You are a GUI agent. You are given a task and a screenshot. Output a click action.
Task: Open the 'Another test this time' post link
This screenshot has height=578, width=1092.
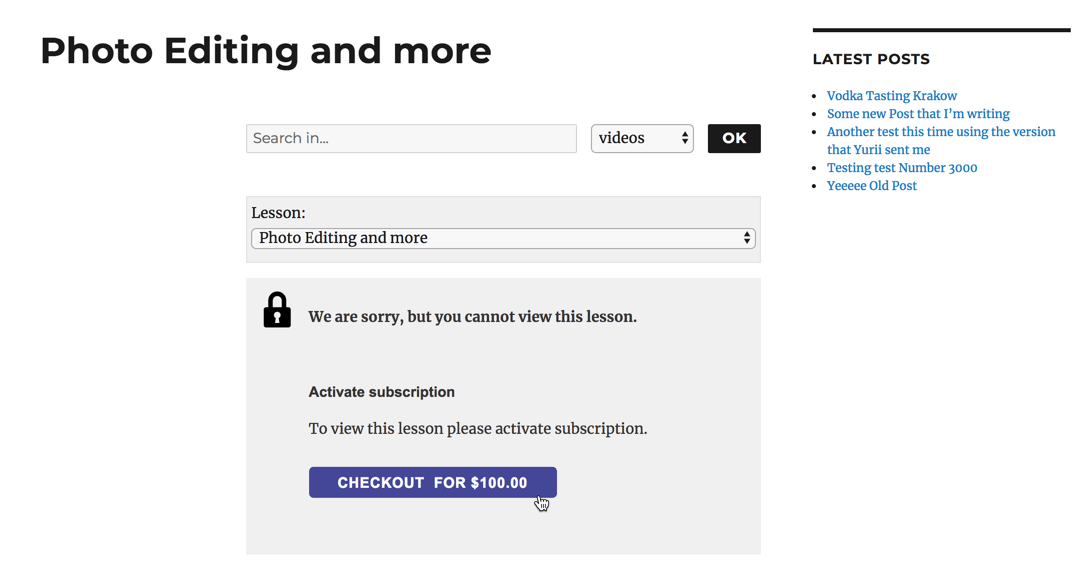pos(940,132)
